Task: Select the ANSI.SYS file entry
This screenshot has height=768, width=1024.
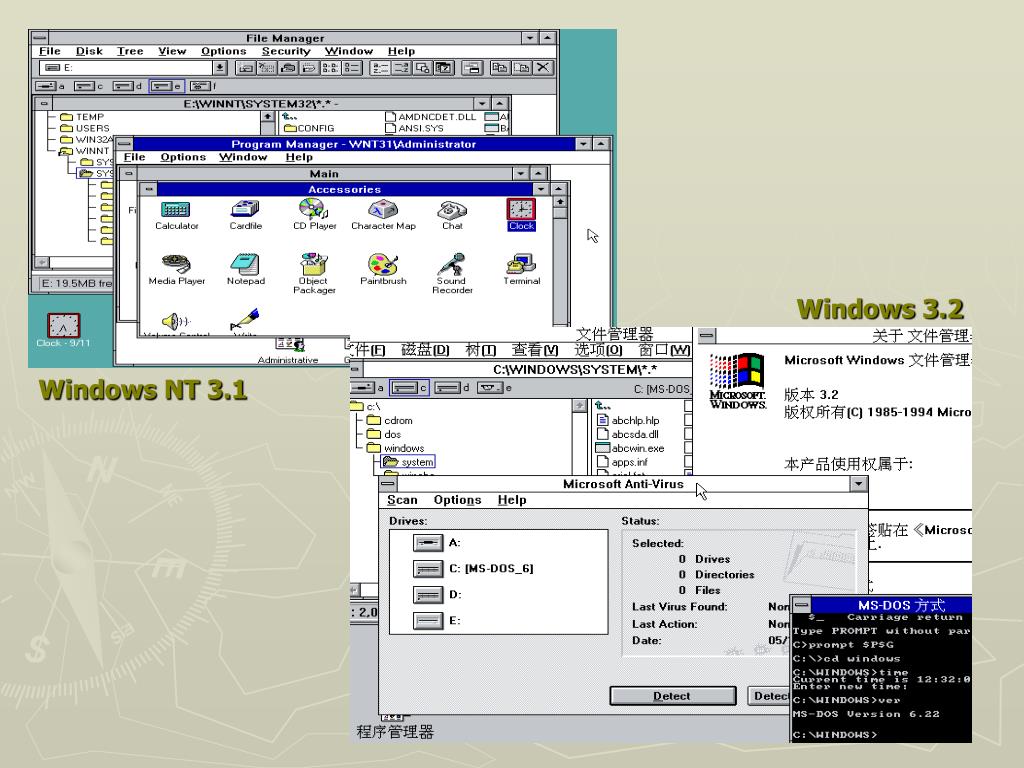Action: coord(415,128)
